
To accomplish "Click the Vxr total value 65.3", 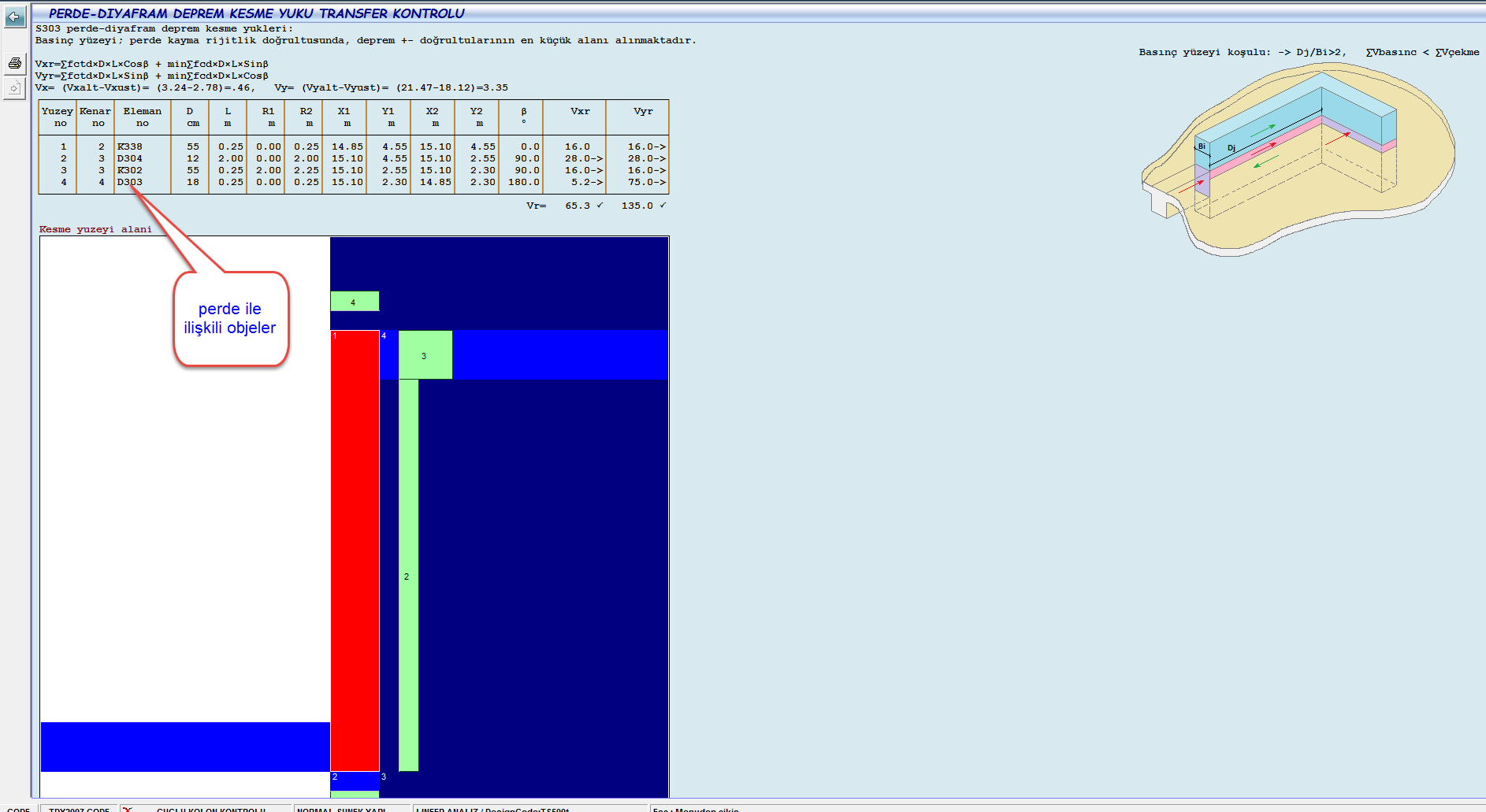I will tap(578, 206).
